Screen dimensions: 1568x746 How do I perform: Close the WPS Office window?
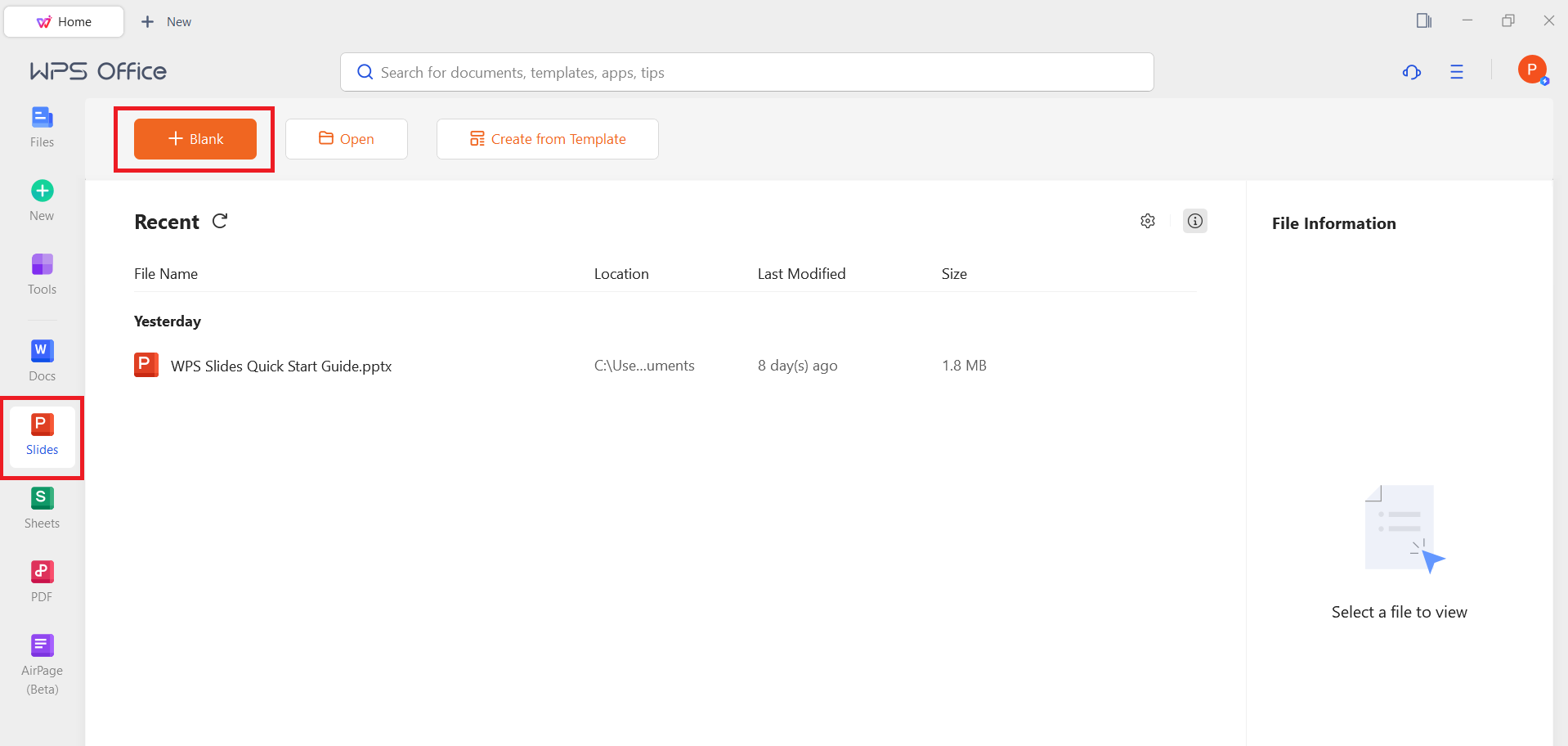[x=1549, y=20]
